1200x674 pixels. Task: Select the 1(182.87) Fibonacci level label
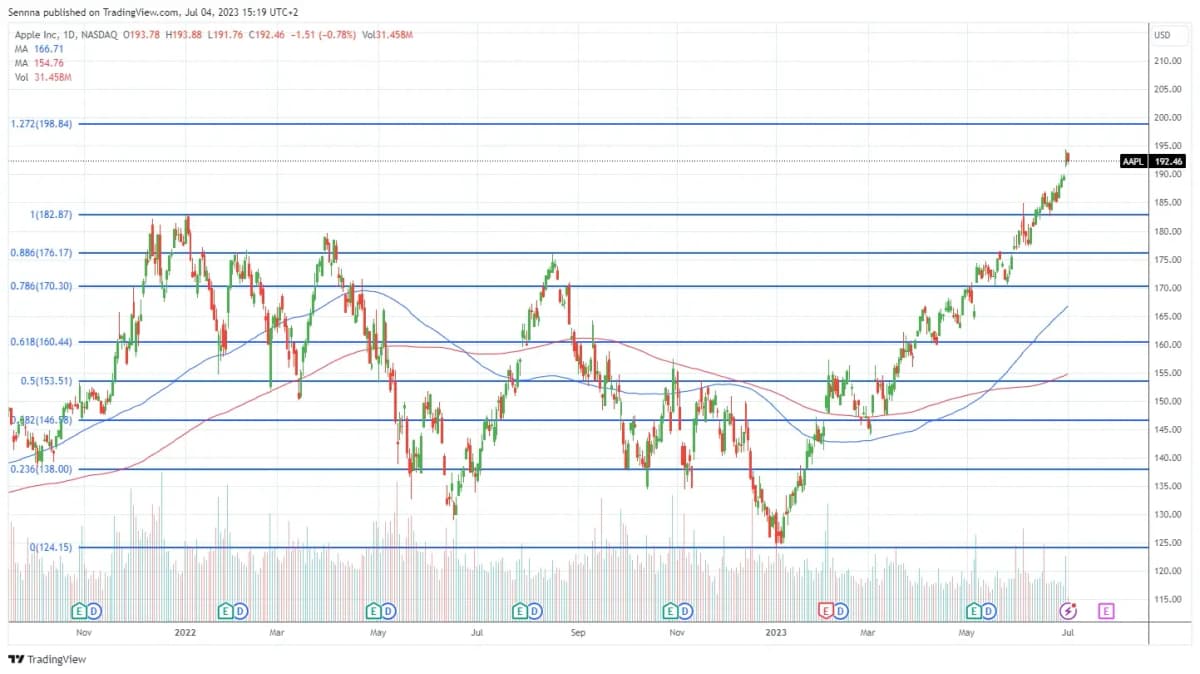click(49, 215)
